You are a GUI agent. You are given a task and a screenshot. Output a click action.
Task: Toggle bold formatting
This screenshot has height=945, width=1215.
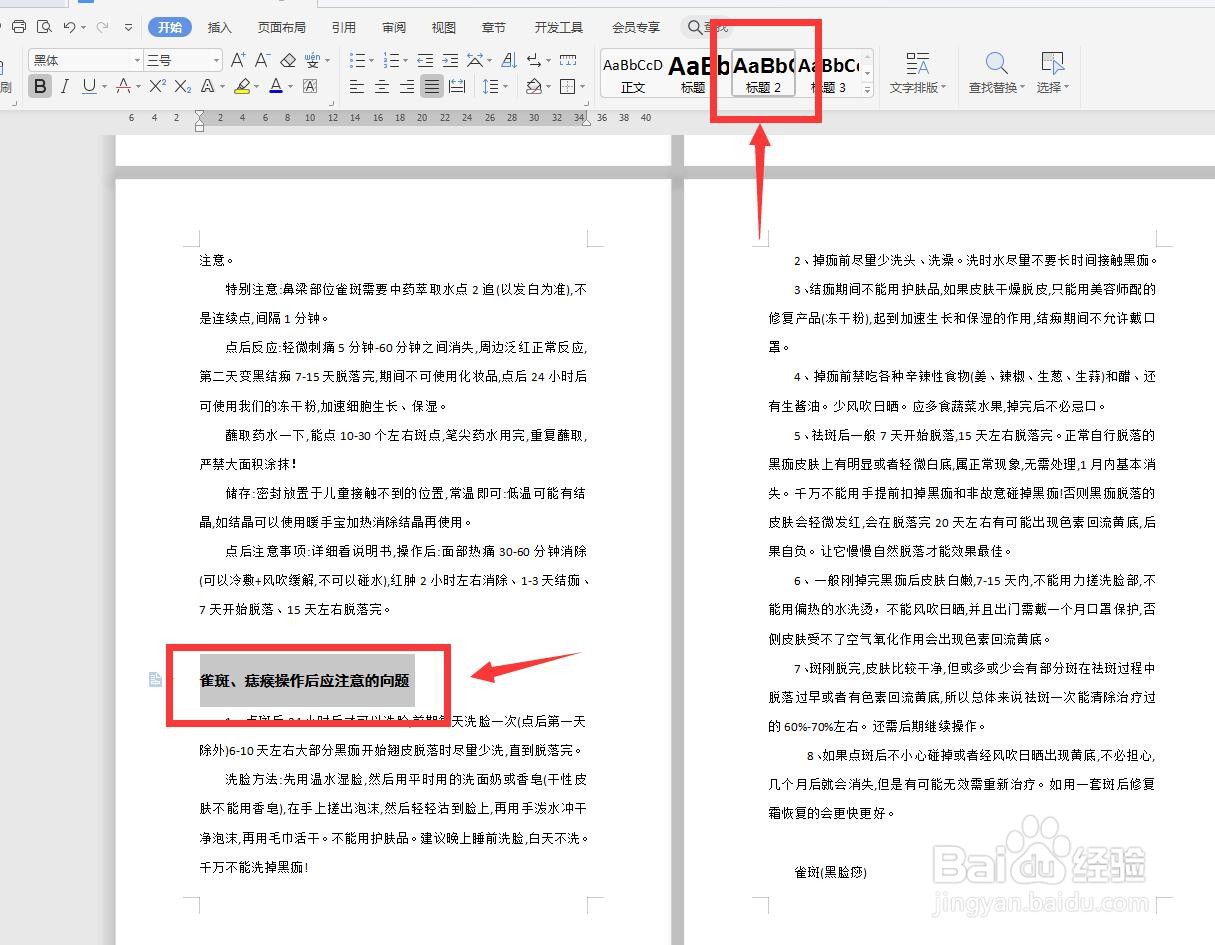pos(40,87)
